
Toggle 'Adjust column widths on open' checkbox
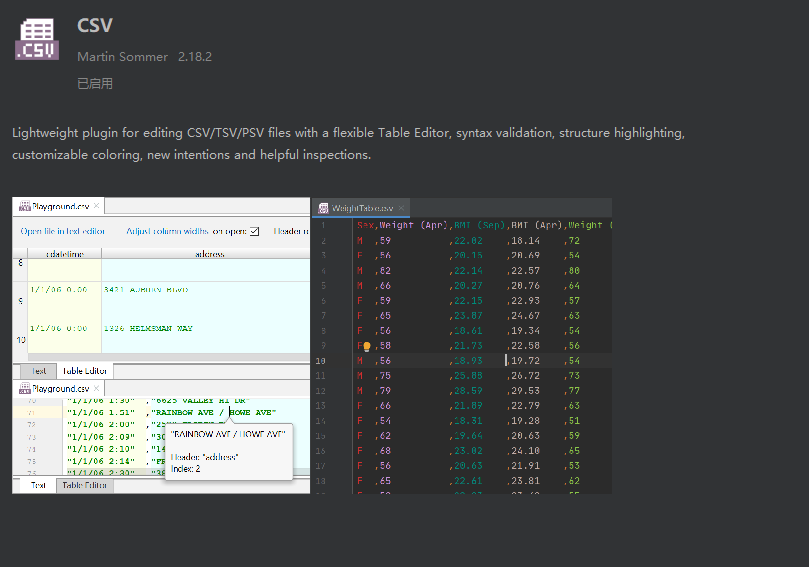(254, 231)
